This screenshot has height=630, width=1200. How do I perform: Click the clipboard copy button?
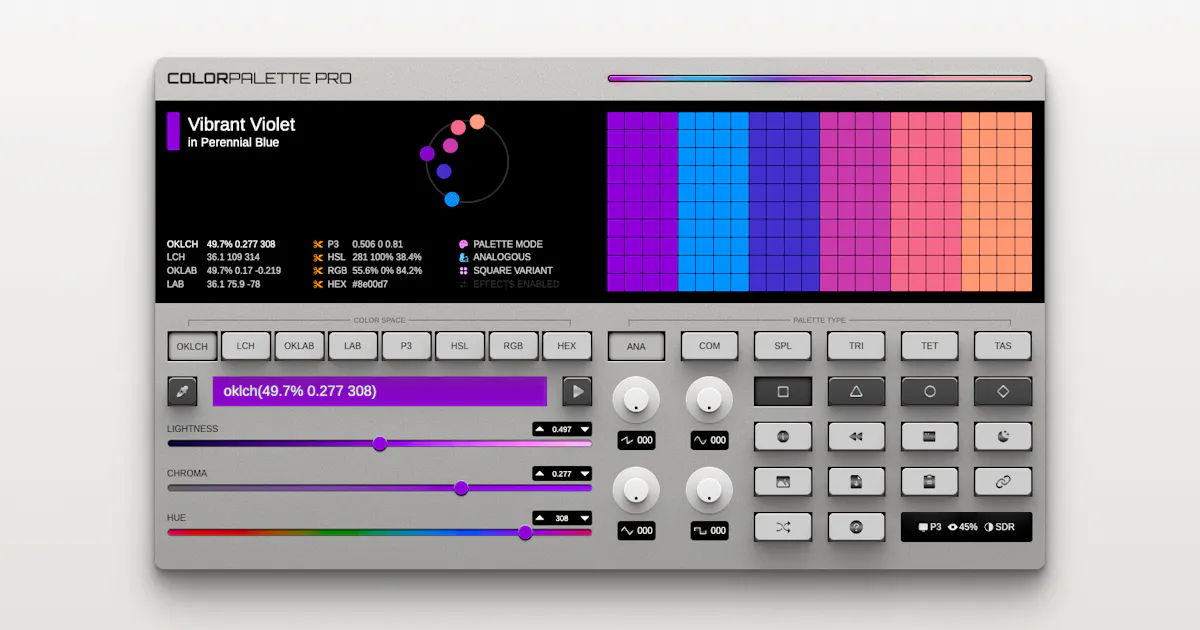click(930, 482)
